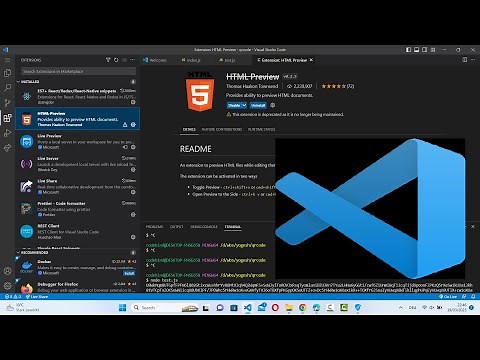The image size is (480, 360).
Task: Open the Run and Debug view
Action: coord(7,133)
